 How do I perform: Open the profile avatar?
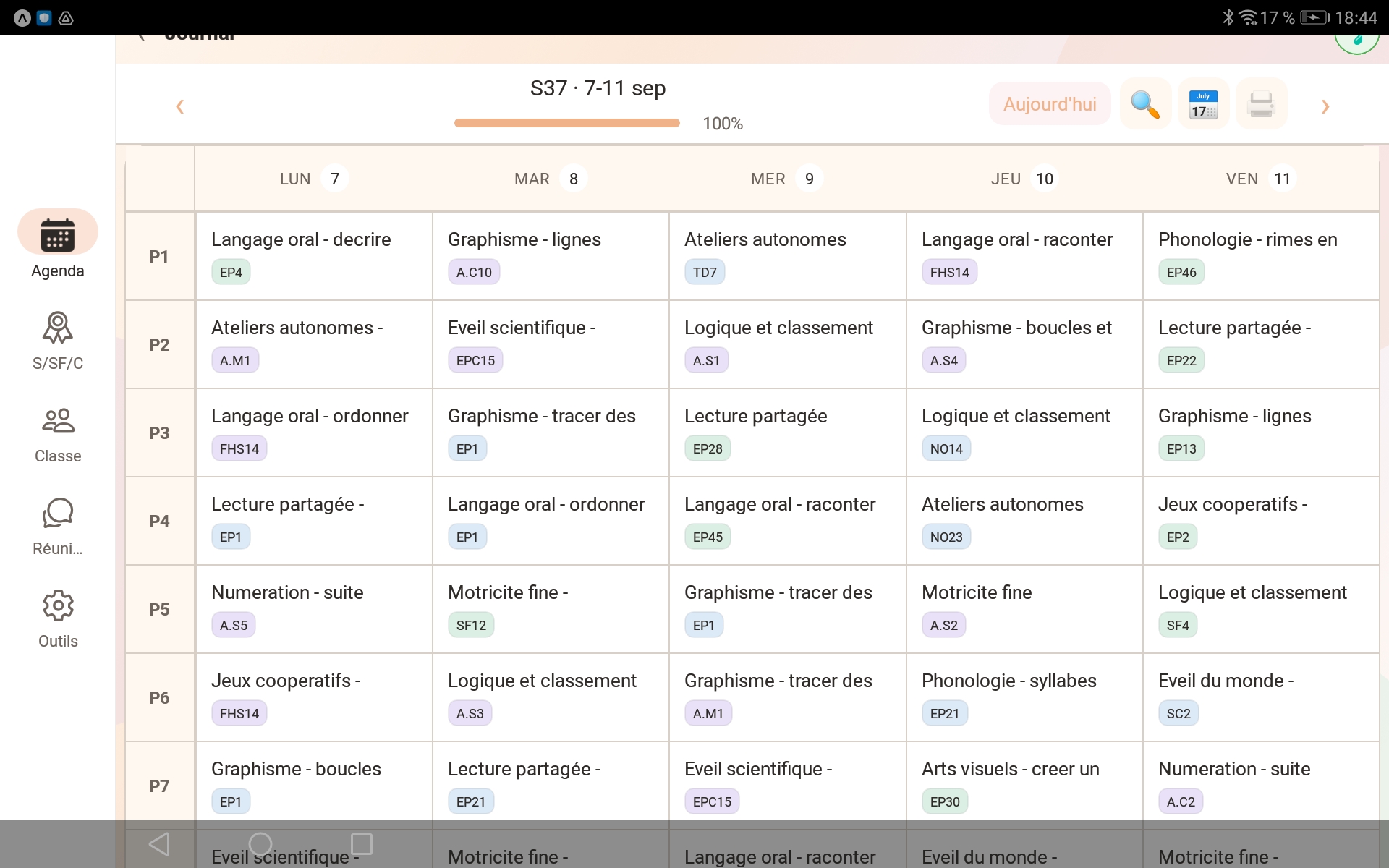(1356, 40)
